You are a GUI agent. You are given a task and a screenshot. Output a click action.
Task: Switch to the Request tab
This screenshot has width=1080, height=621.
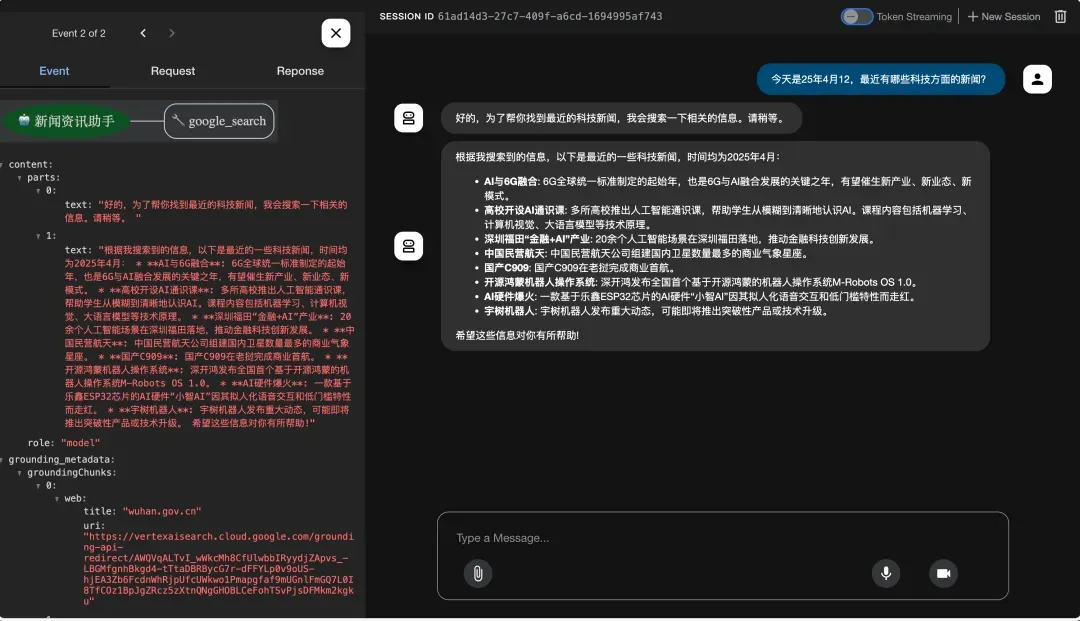173,71
